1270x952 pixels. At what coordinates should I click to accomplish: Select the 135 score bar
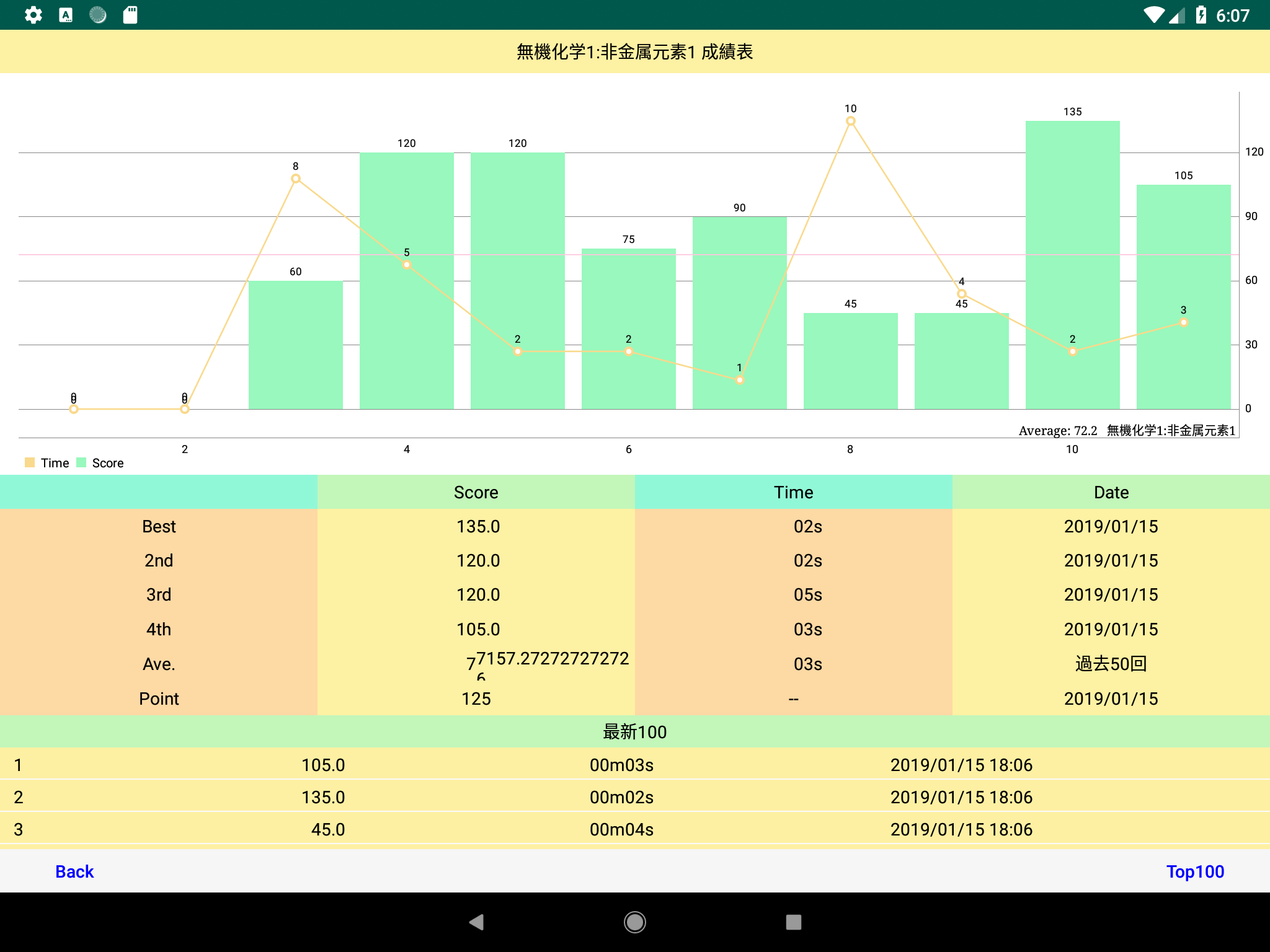pos(1073,265)
